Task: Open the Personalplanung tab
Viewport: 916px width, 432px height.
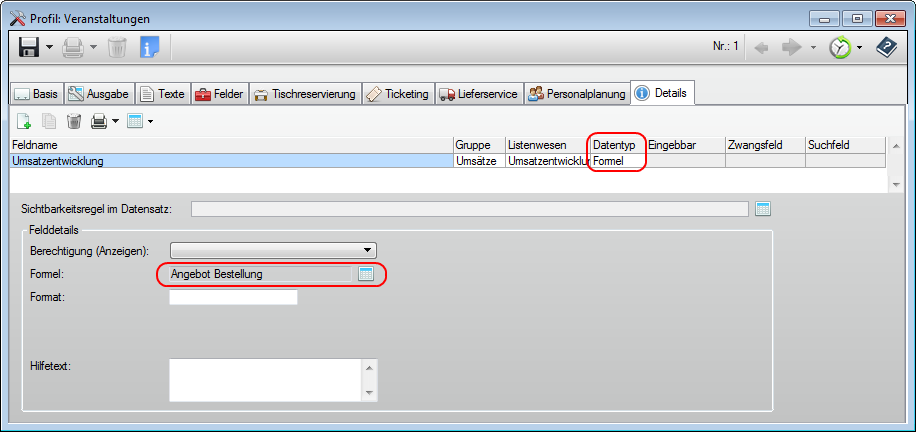Action: pyautogui.click(x=577, y=94)
